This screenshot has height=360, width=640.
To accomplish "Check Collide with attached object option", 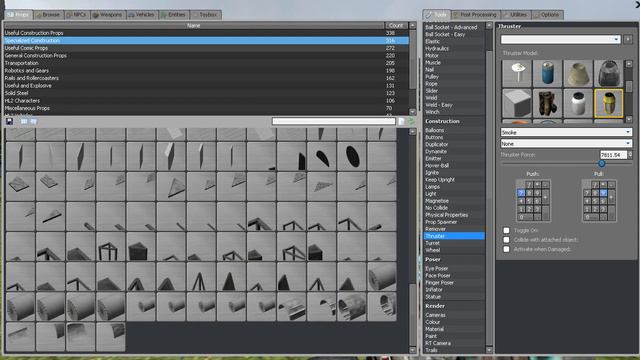I will click(507, 240).
